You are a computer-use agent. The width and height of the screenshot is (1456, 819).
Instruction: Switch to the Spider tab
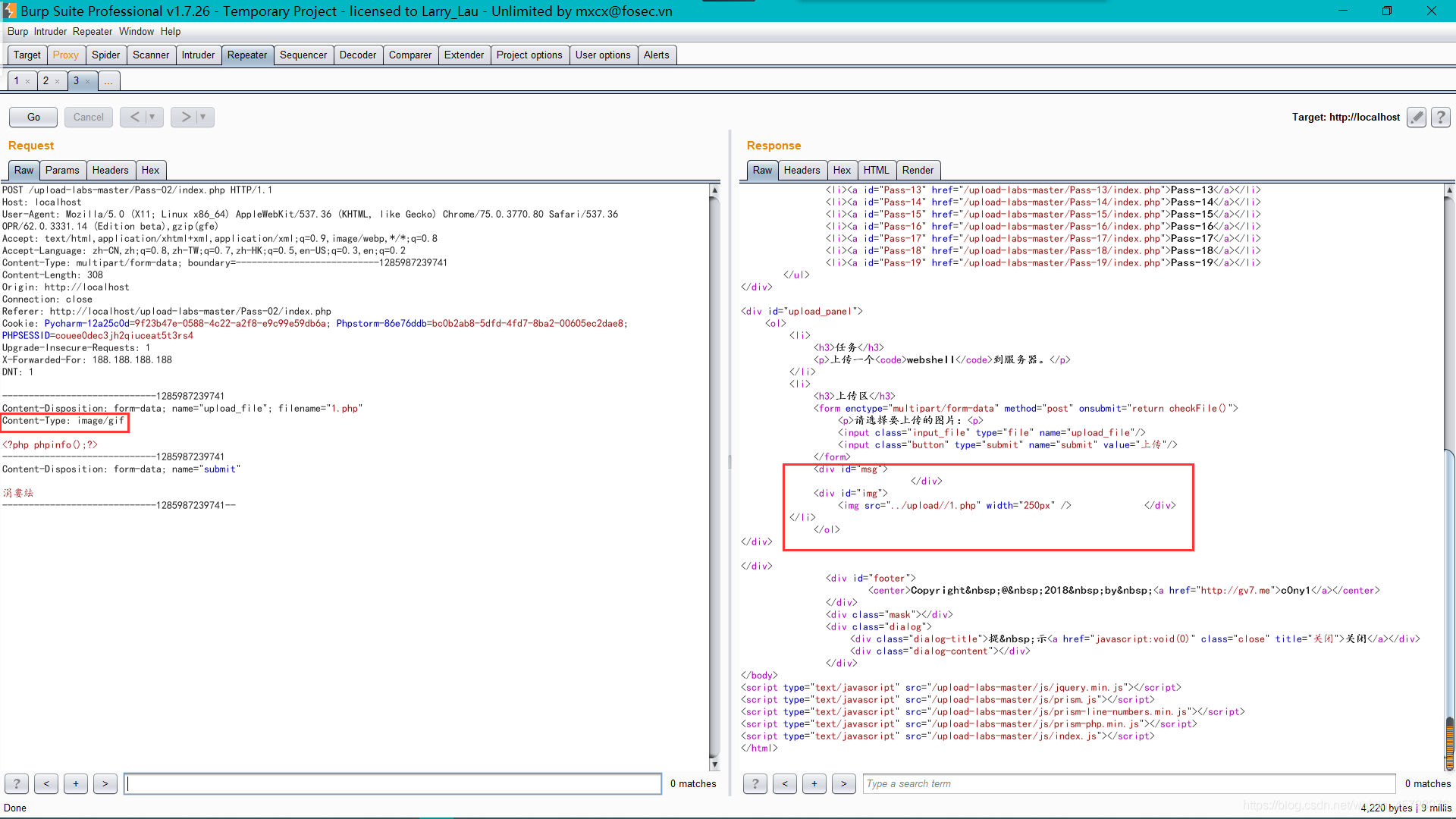[x=106, y=55]
